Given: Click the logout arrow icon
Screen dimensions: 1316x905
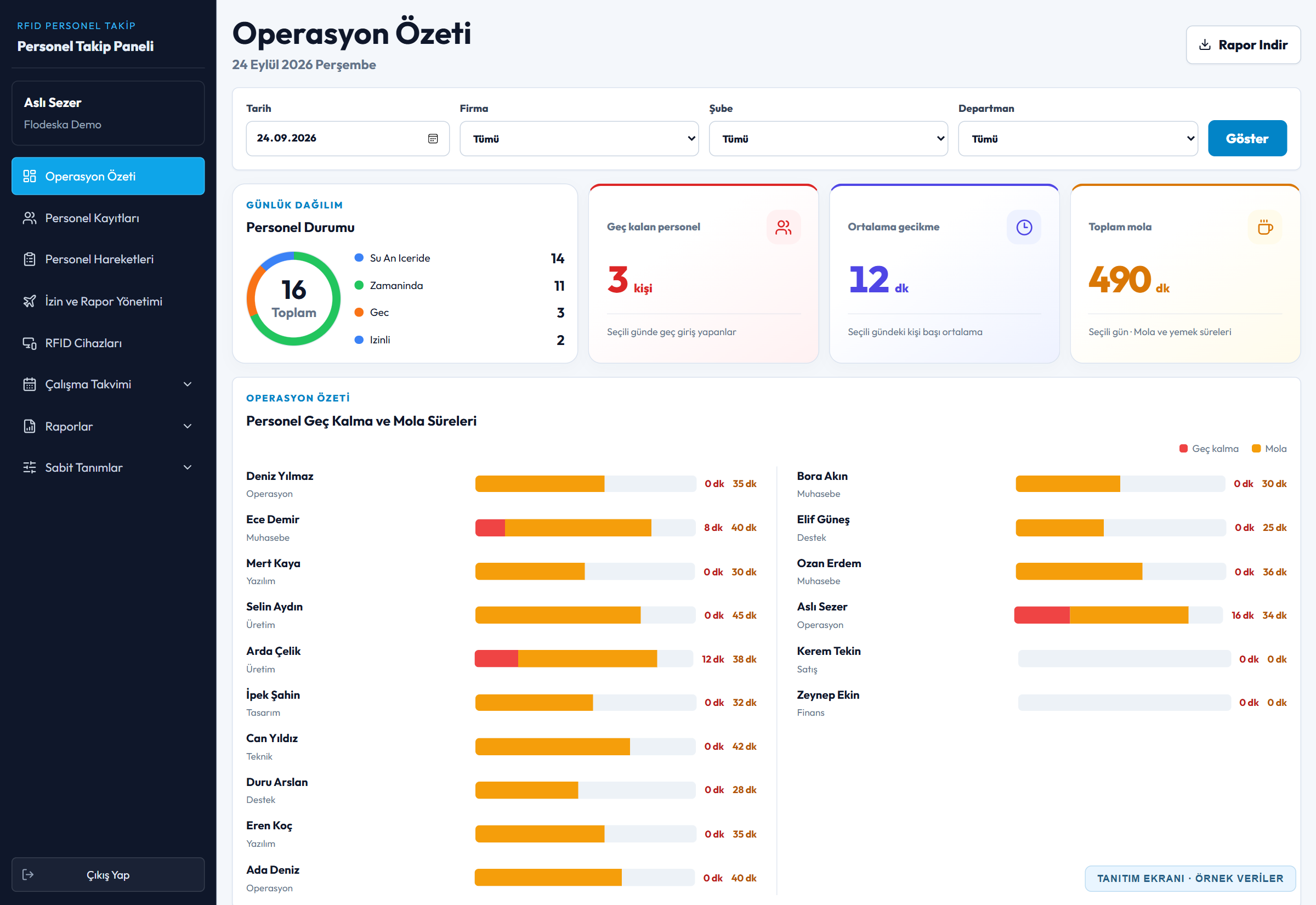Looking at the screenshot, I should (x=28, y=874).
